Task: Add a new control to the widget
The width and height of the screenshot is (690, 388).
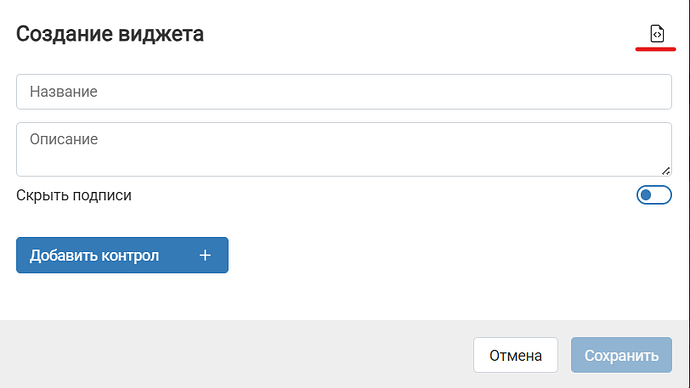Action: (x=122, y=255)
